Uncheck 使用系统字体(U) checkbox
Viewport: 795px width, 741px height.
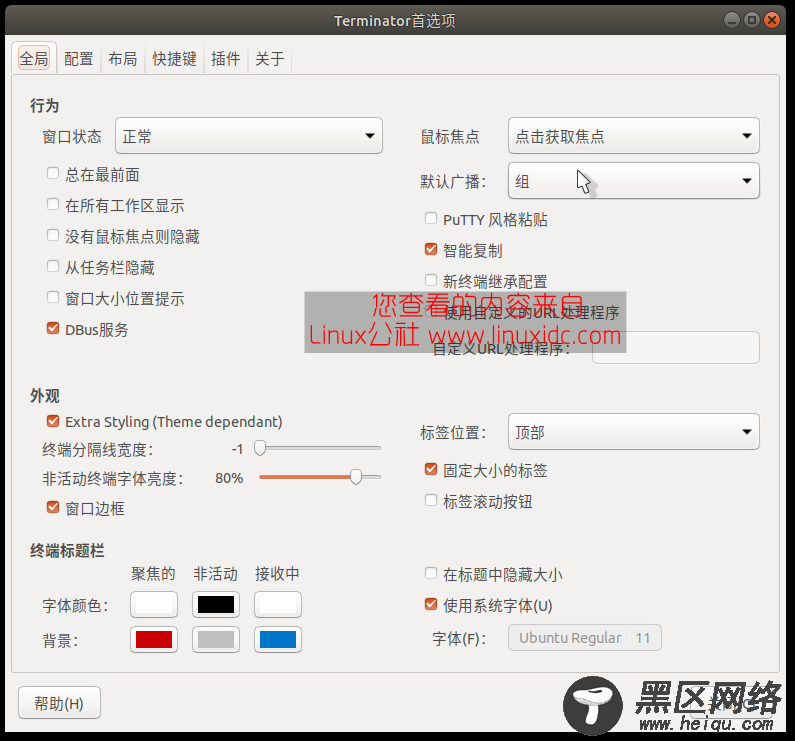tap(430, 605)
